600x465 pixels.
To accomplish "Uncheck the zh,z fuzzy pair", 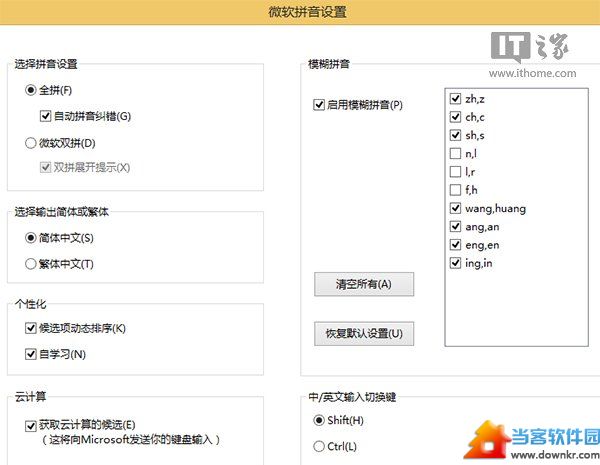I will click(455, 99).
